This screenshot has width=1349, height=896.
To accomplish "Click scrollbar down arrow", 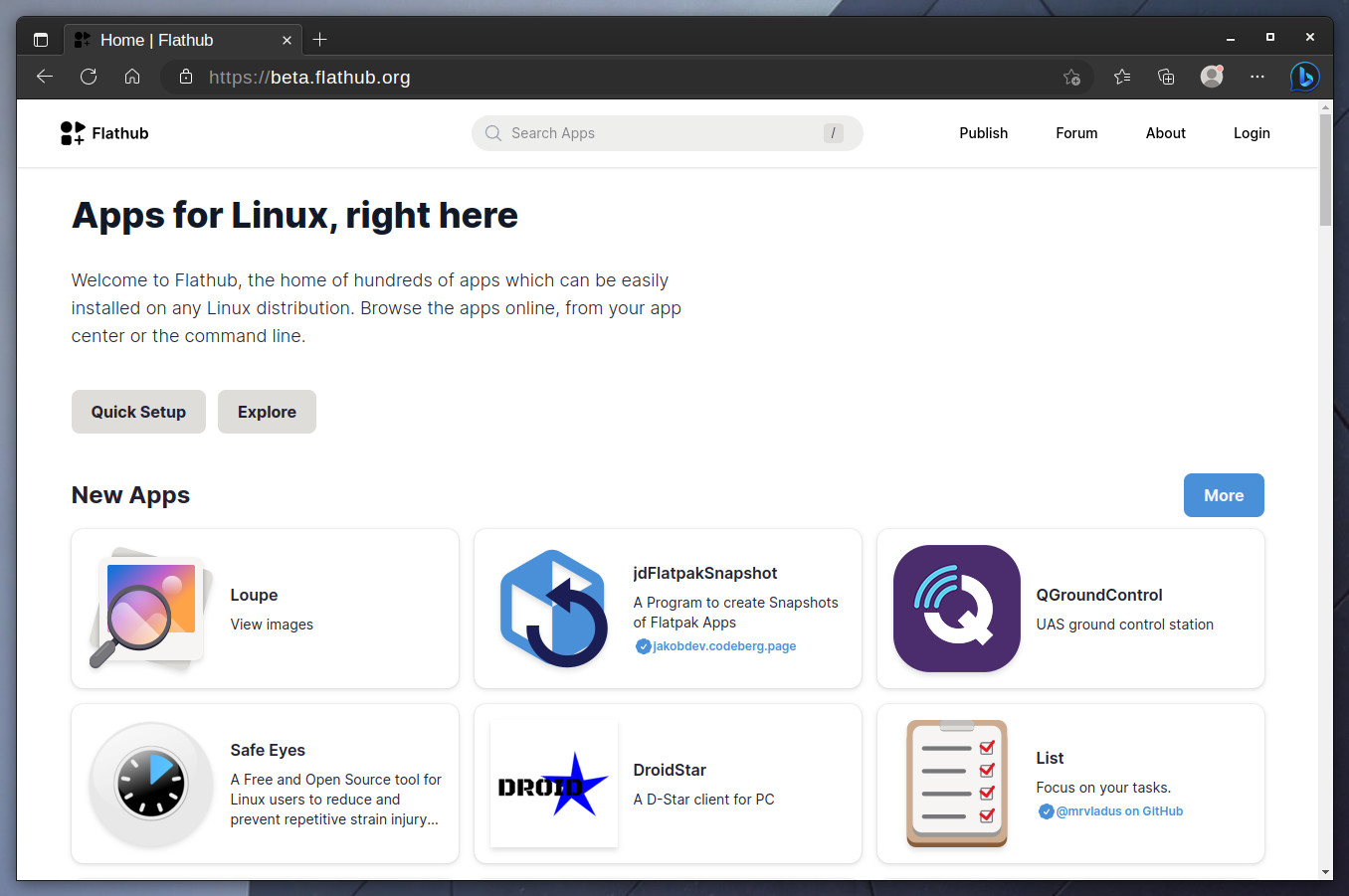I will 1325,872.
